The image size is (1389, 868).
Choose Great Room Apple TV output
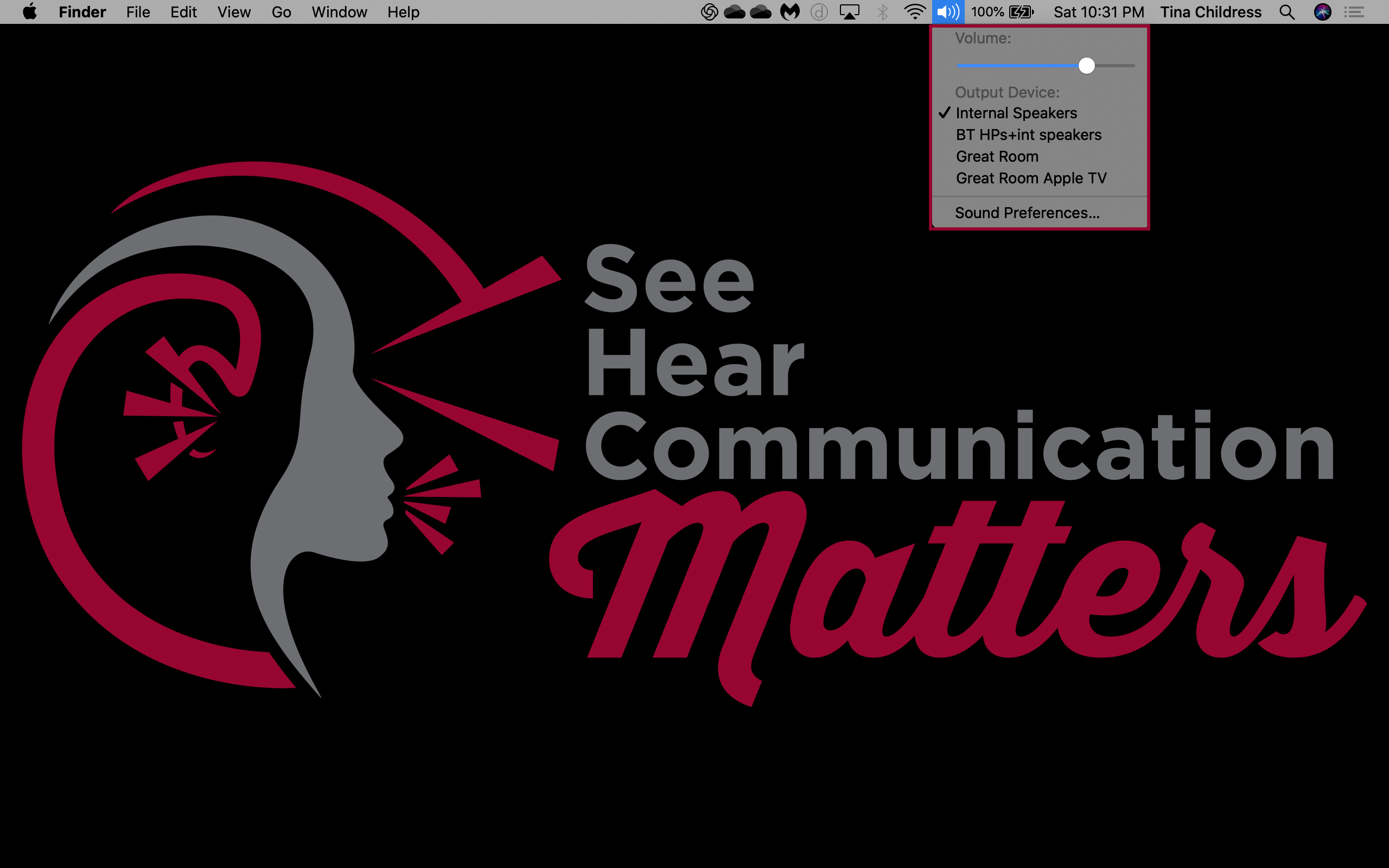[1031, 178]
